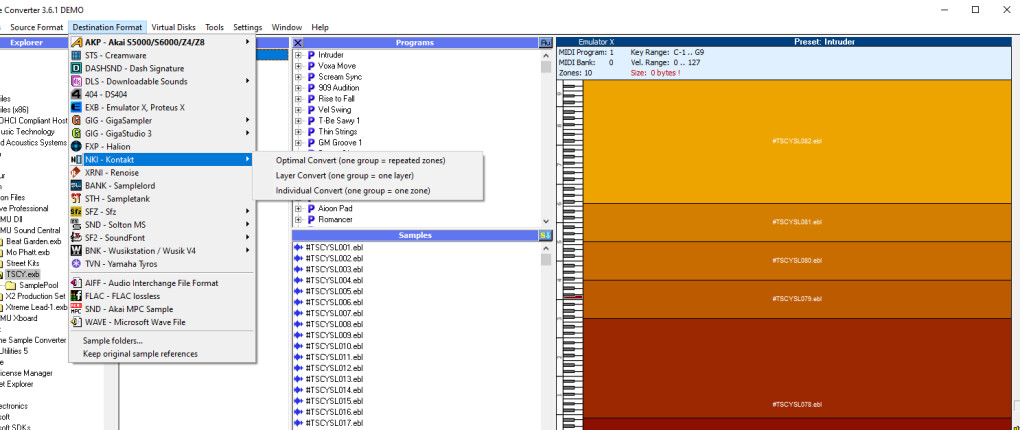Toggle Keep original sample references
The image size is (1020, 430).
pos(140,354)
